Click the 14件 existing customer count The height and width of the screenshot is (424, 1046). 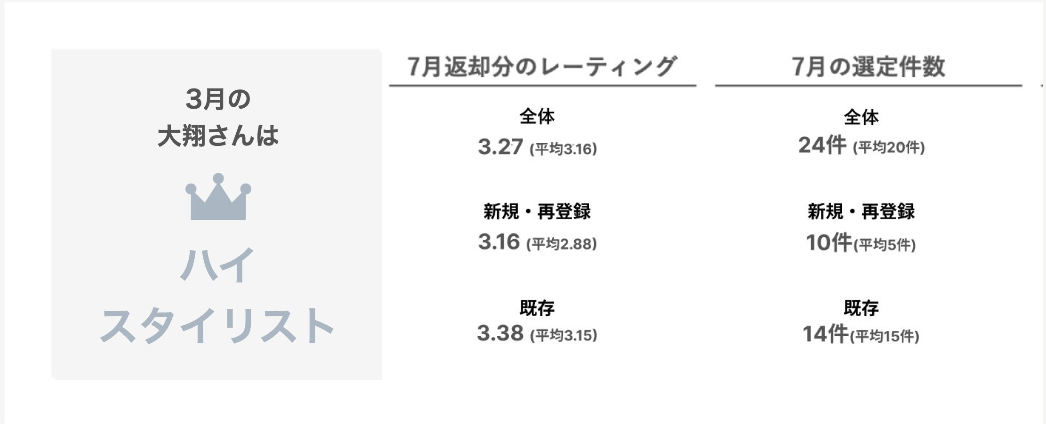coord(825,334)
